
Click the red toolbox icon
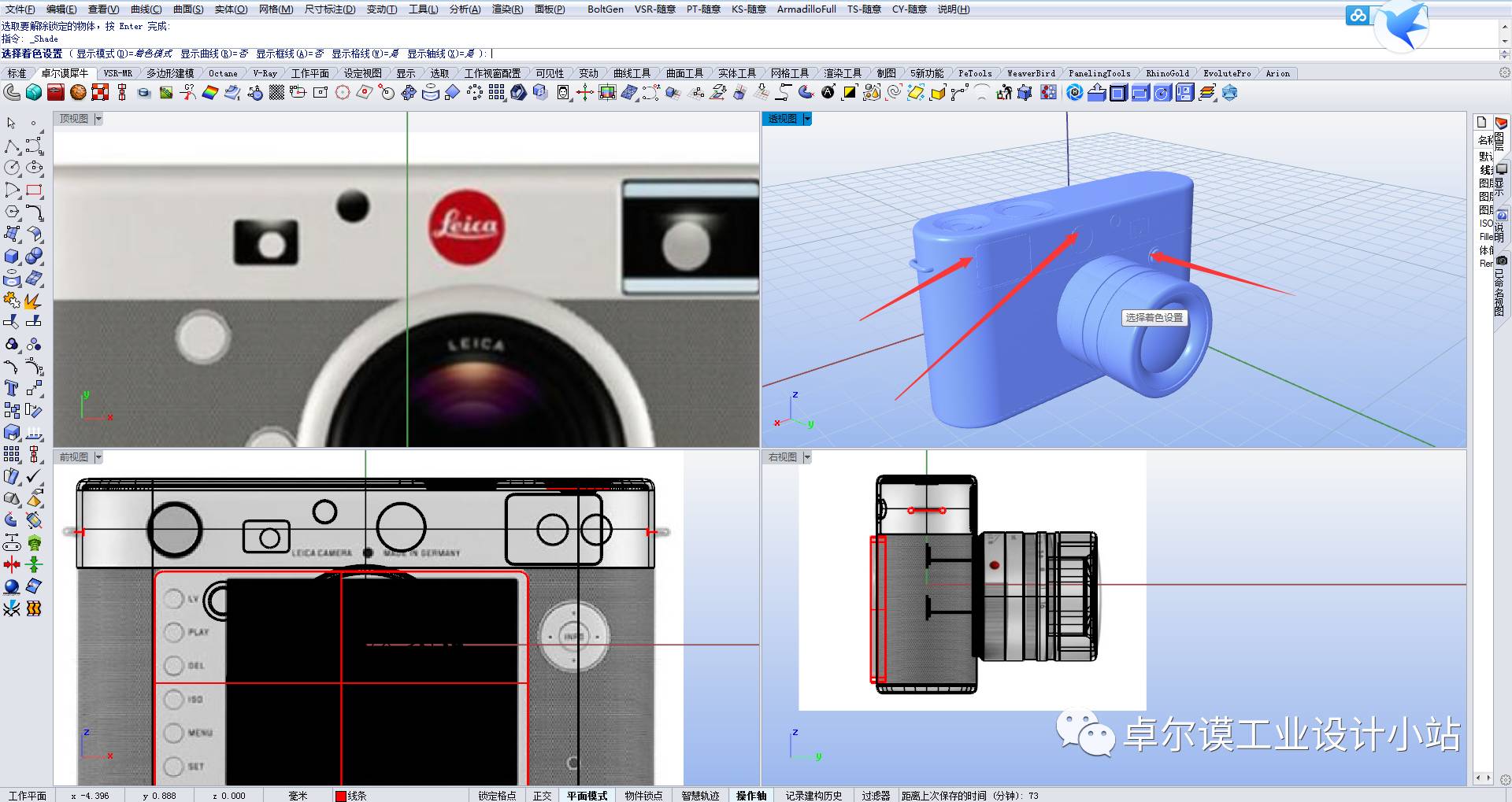click(55, 93)
